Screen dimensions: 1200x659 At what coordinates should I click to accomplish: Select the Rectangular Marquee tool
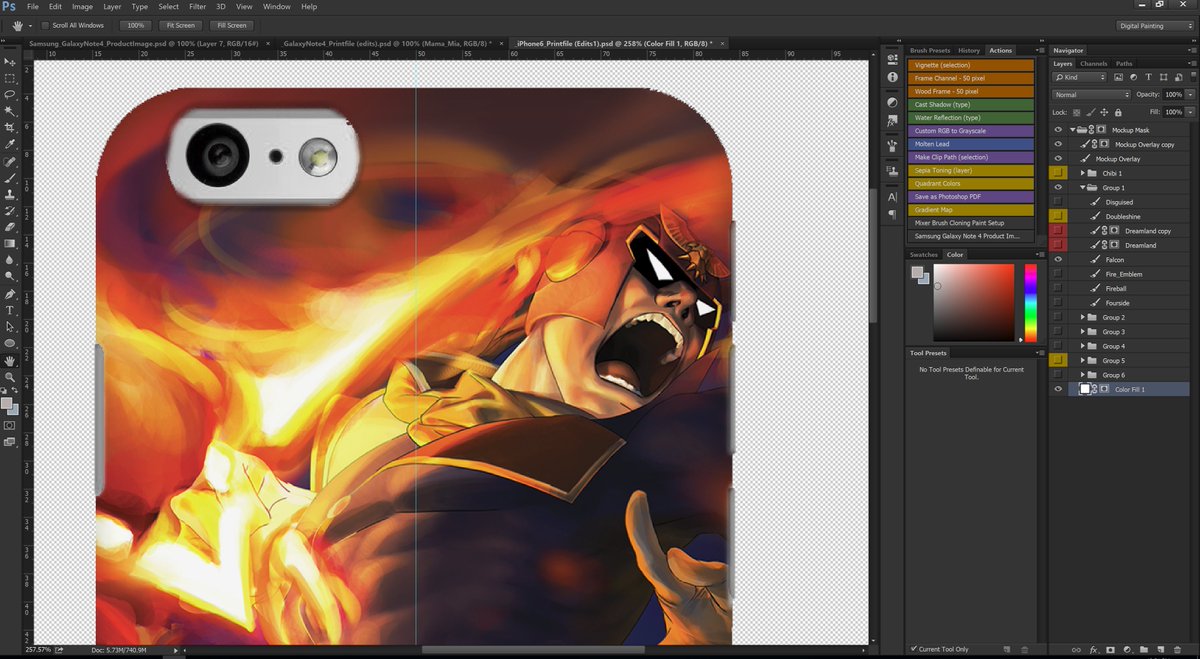(x=10, y=78)
